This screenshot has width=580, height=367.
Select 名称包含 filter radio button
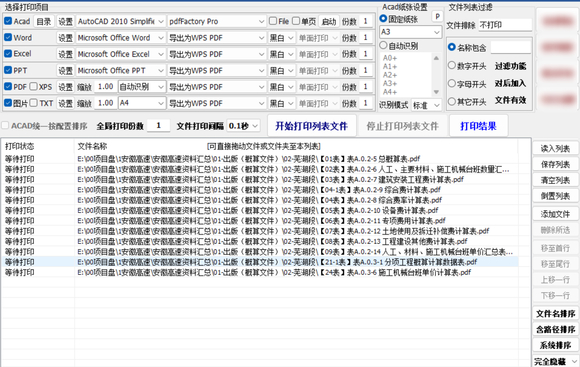coord(452,47)
